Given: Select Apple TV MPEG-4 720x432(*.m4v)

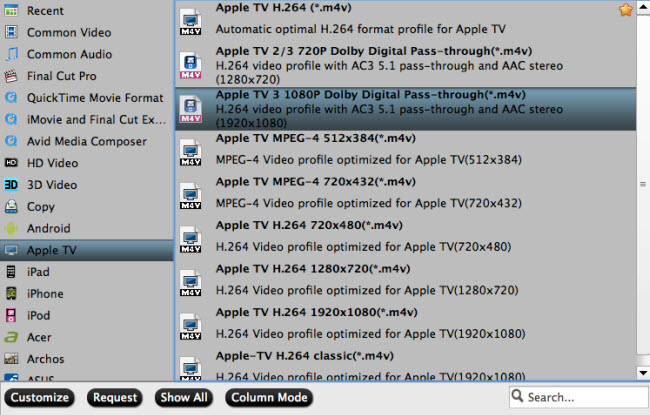Looking at the screenshot, I should point(315,182).
